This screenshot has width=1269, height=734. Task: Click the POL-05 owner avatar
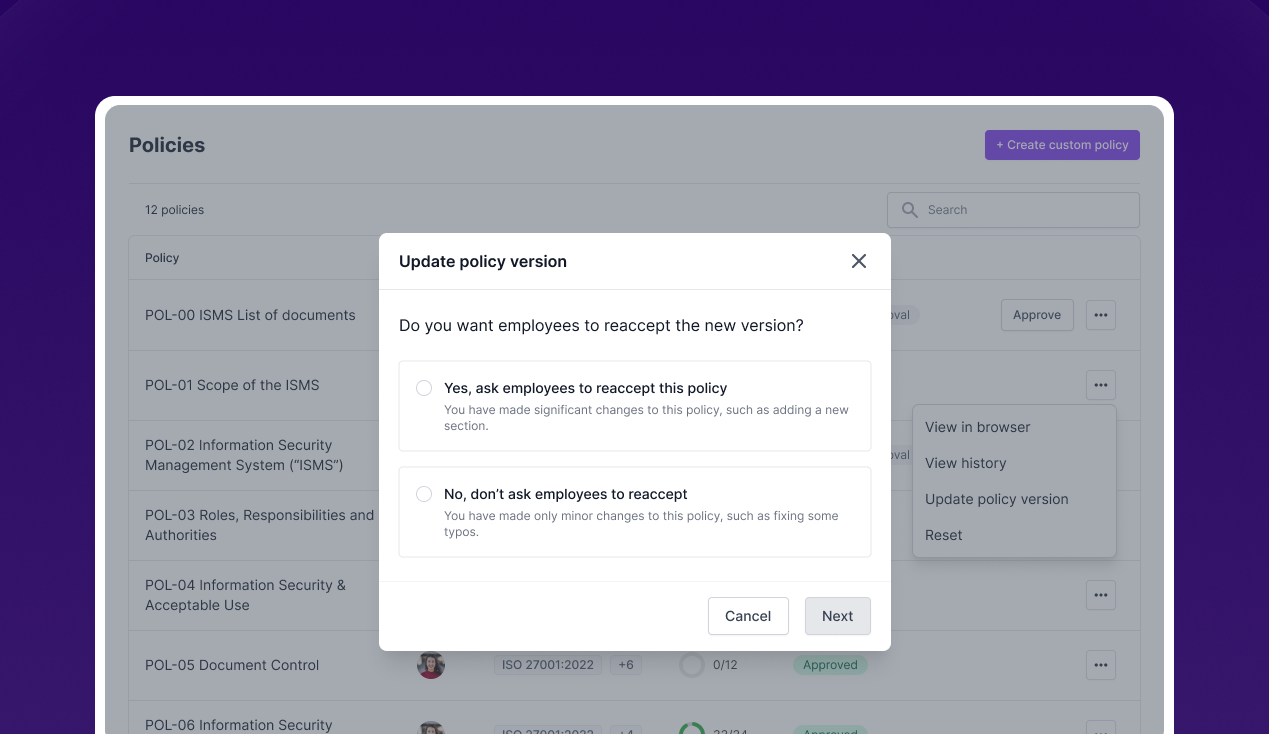click(431, 665)
